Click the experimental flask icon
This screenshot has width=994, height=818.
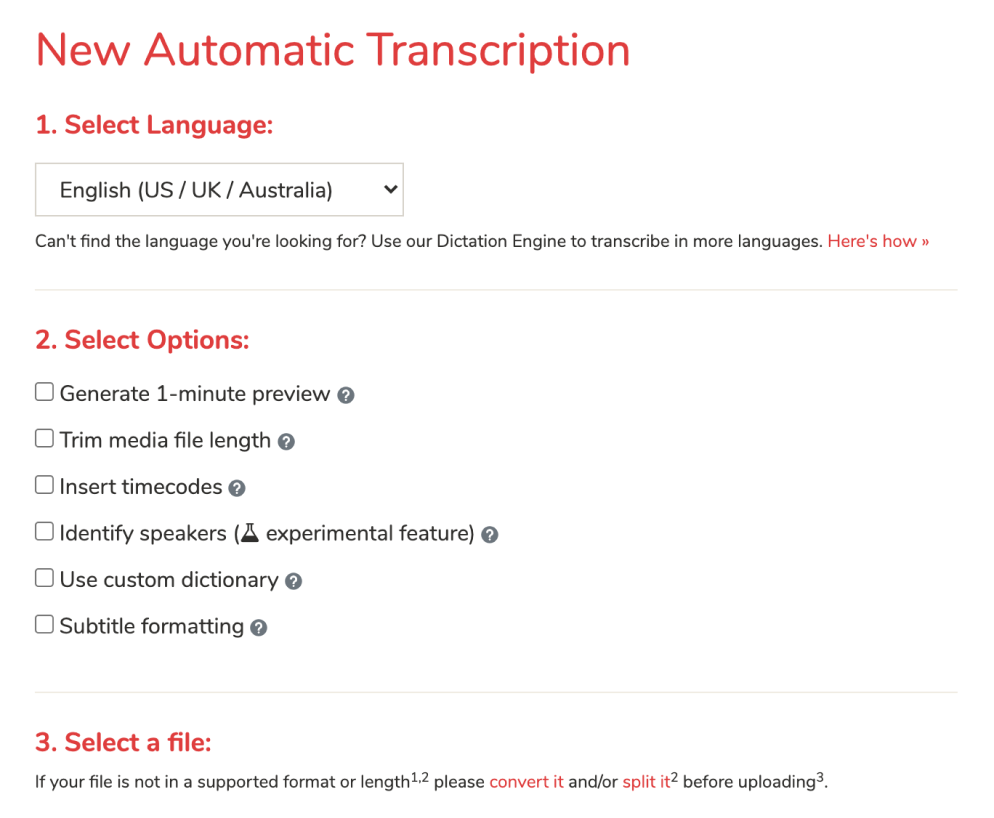pyautogui.click(x=250, y=533)
